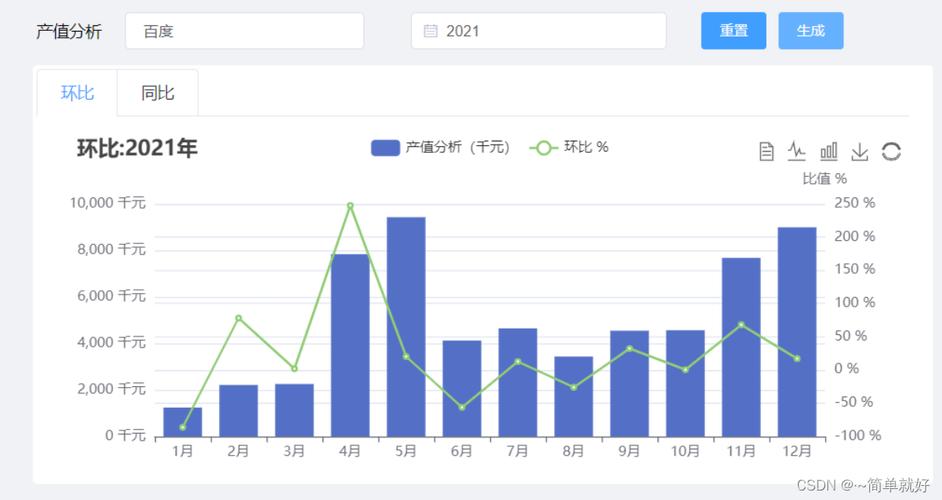Switch to the 同比 tab

coord(157,93)
